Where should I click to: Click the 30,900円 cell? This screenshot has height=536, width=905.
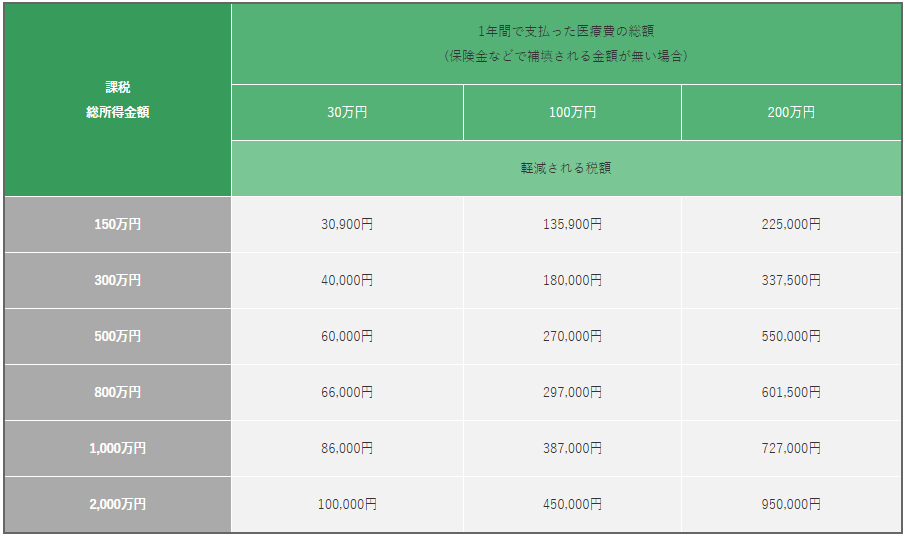pos(347,224)
